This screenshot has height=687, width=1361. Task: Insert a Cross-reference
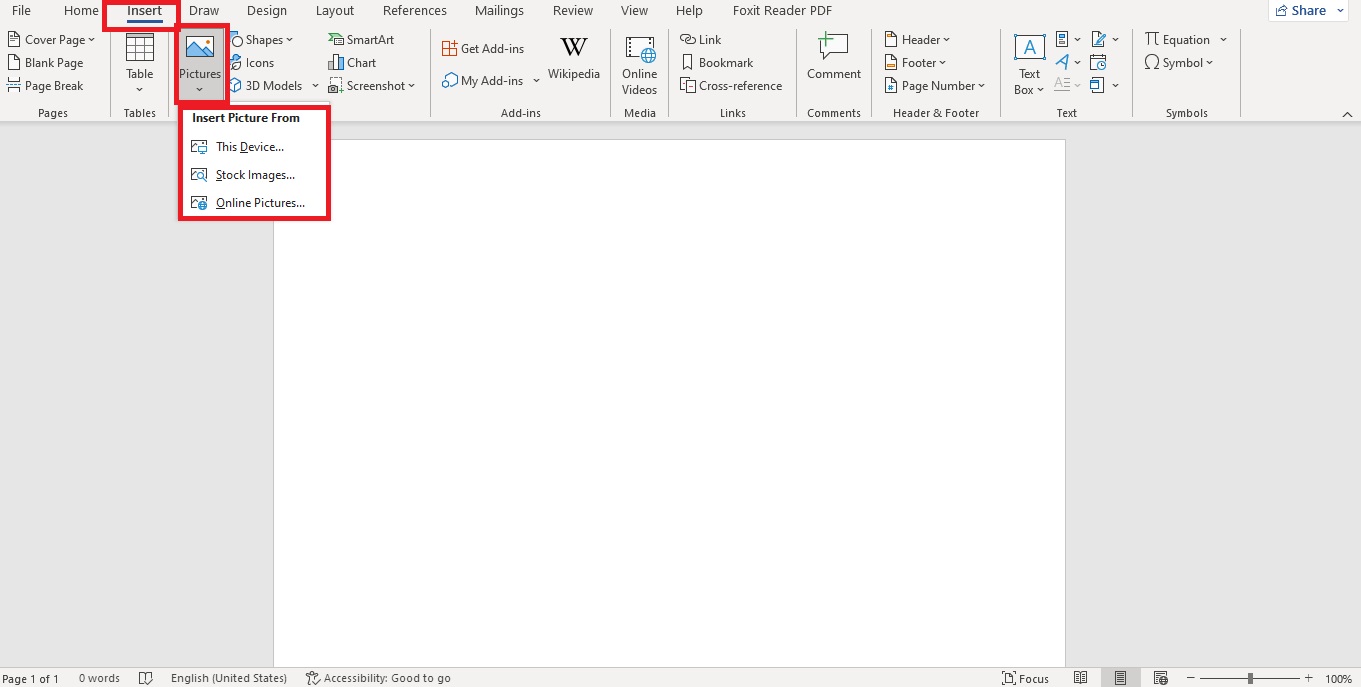(x=731, y=85)
